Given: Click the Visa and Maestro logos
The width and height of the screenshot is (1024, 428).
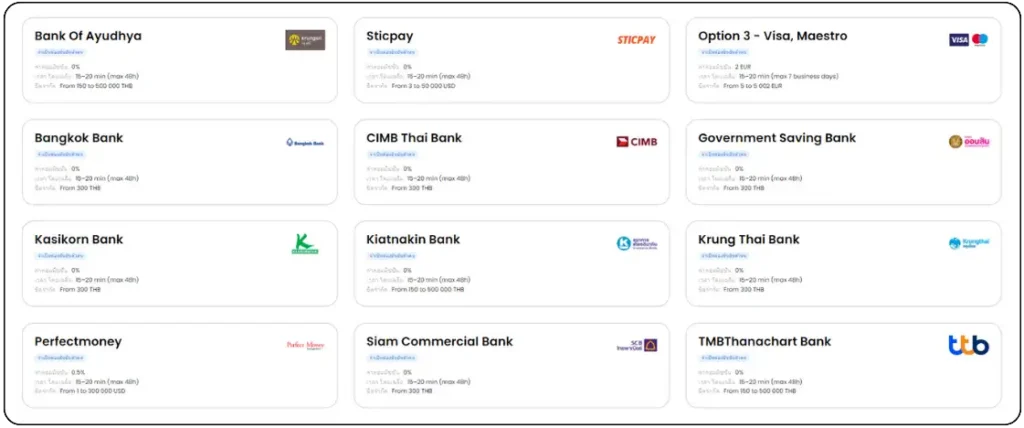Looking at the screenshot, I should (x=968, y=40).
